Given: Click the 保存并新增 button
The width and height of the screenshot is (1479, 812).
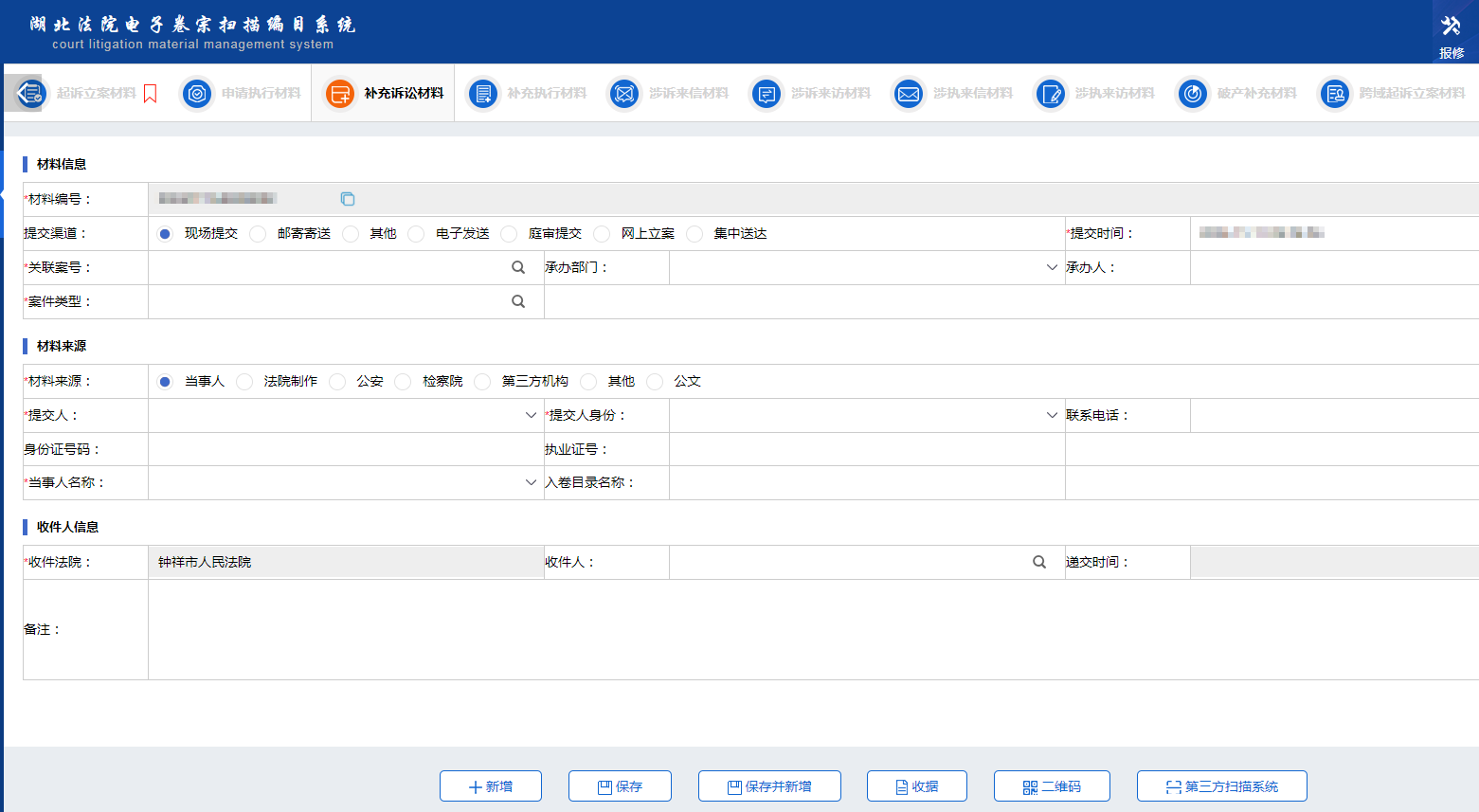Looking at the screenshot, I should 769,786.
